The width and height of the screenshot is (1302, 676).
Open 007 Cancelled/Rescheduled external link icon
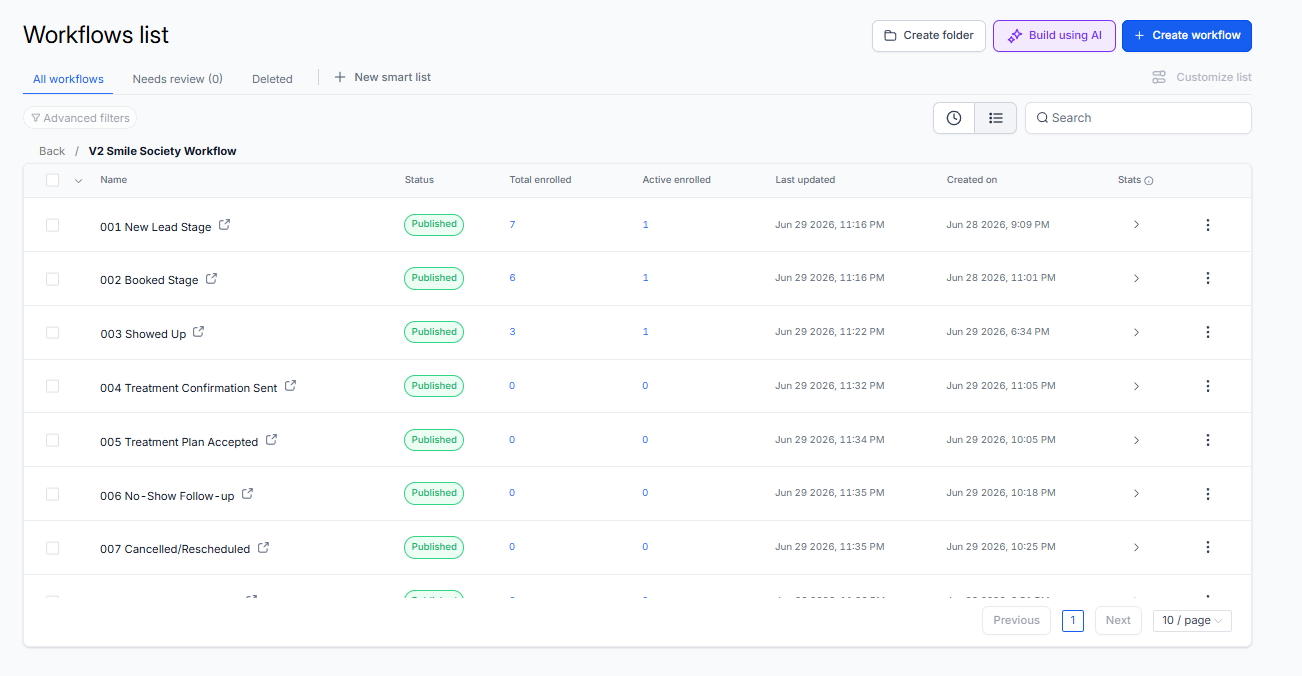[264, 548]
